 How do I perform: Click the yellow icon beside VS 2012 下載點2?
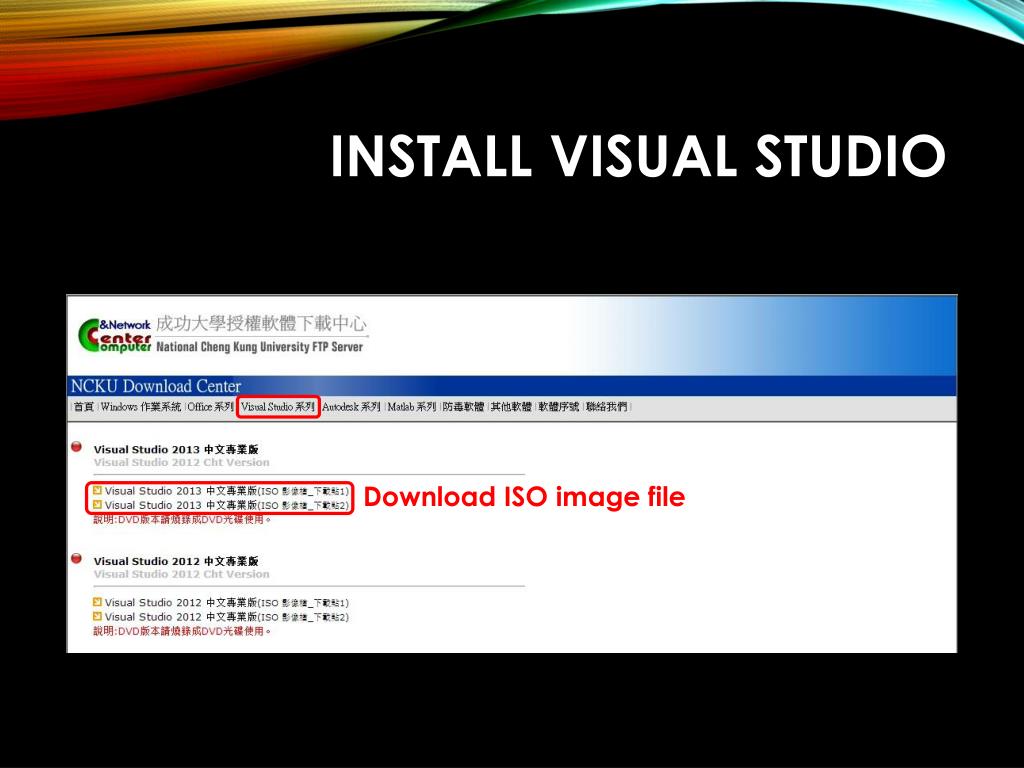tap(97, 616)
